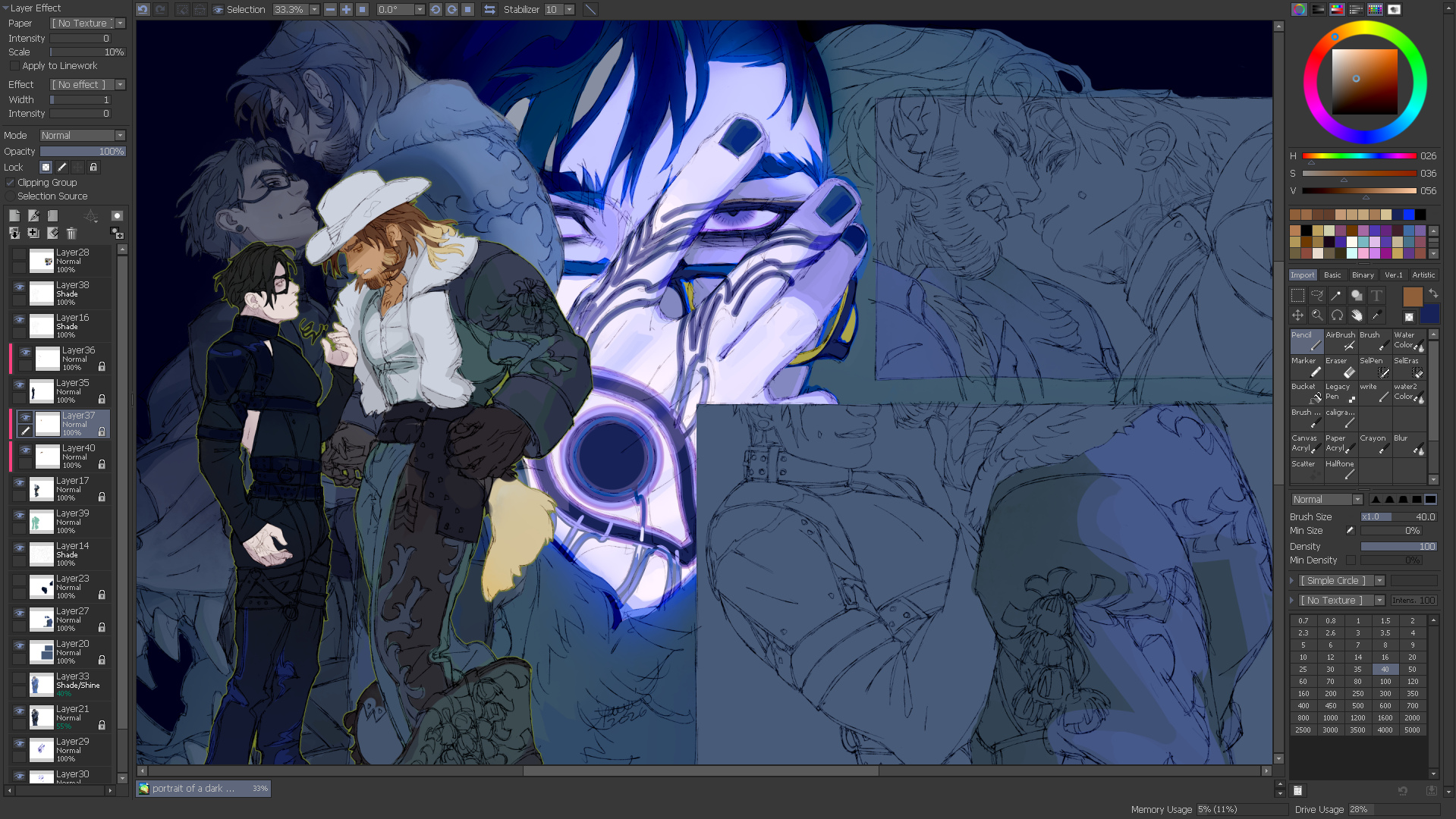Delete the layer with the trash icon
The width and height of the screenshot is (1456, 819).
pos(71,234)
